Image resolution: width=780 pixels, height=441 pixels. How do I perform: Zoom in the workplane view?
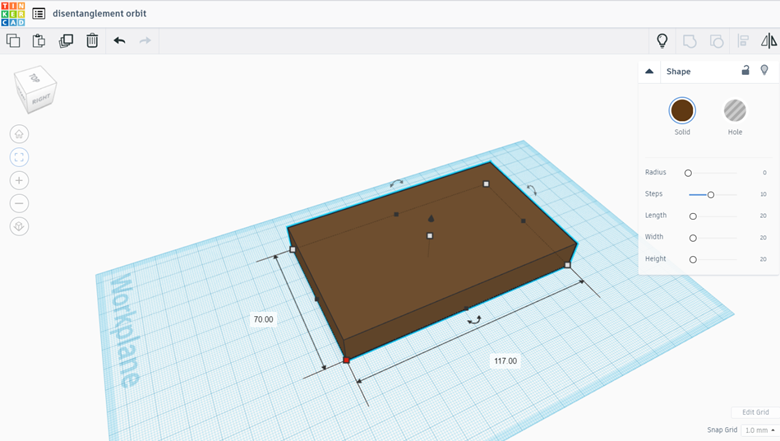(19, 180)
